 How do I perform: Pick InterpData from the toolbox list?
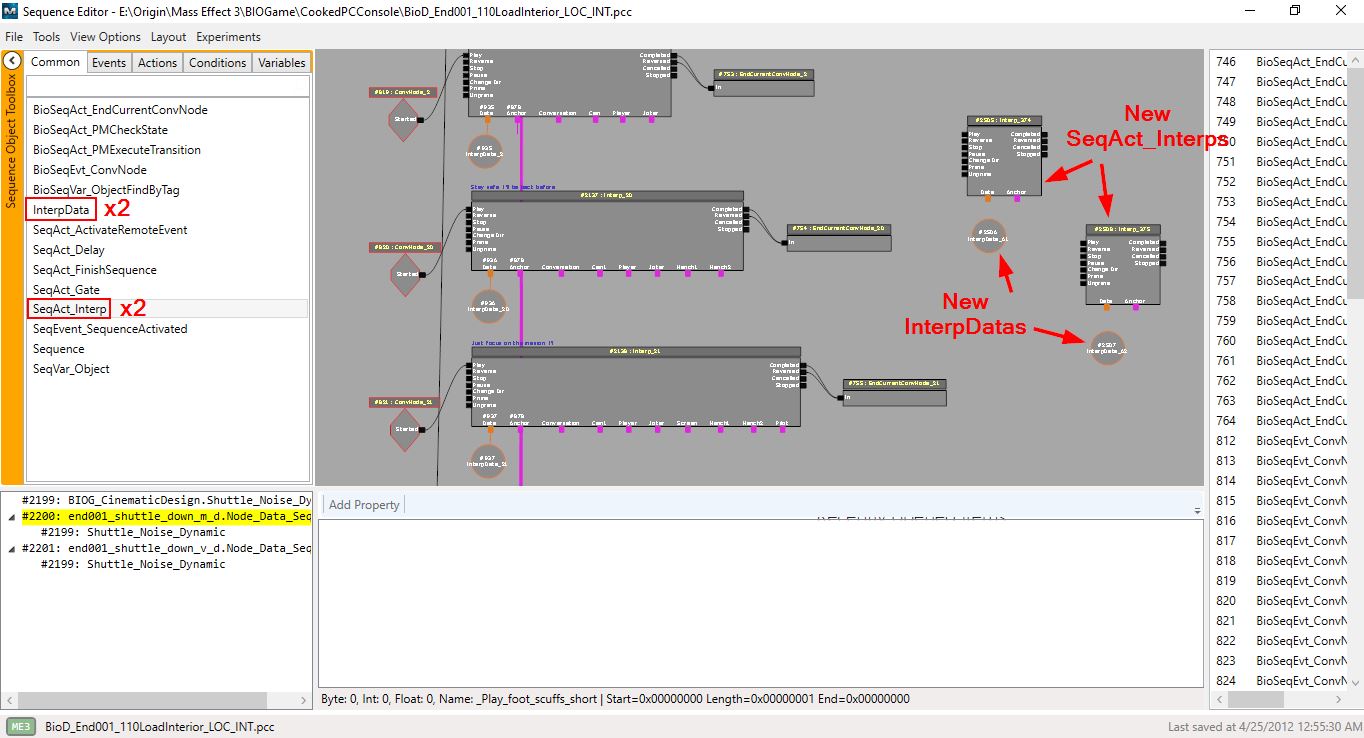pos(61,210)
